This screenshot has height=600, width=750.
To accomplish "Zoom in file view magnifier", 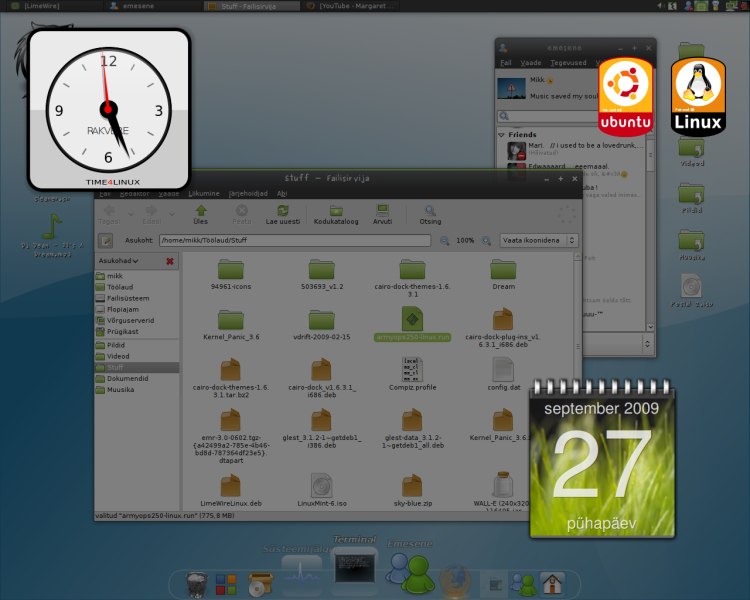I will tap(486, 241).
